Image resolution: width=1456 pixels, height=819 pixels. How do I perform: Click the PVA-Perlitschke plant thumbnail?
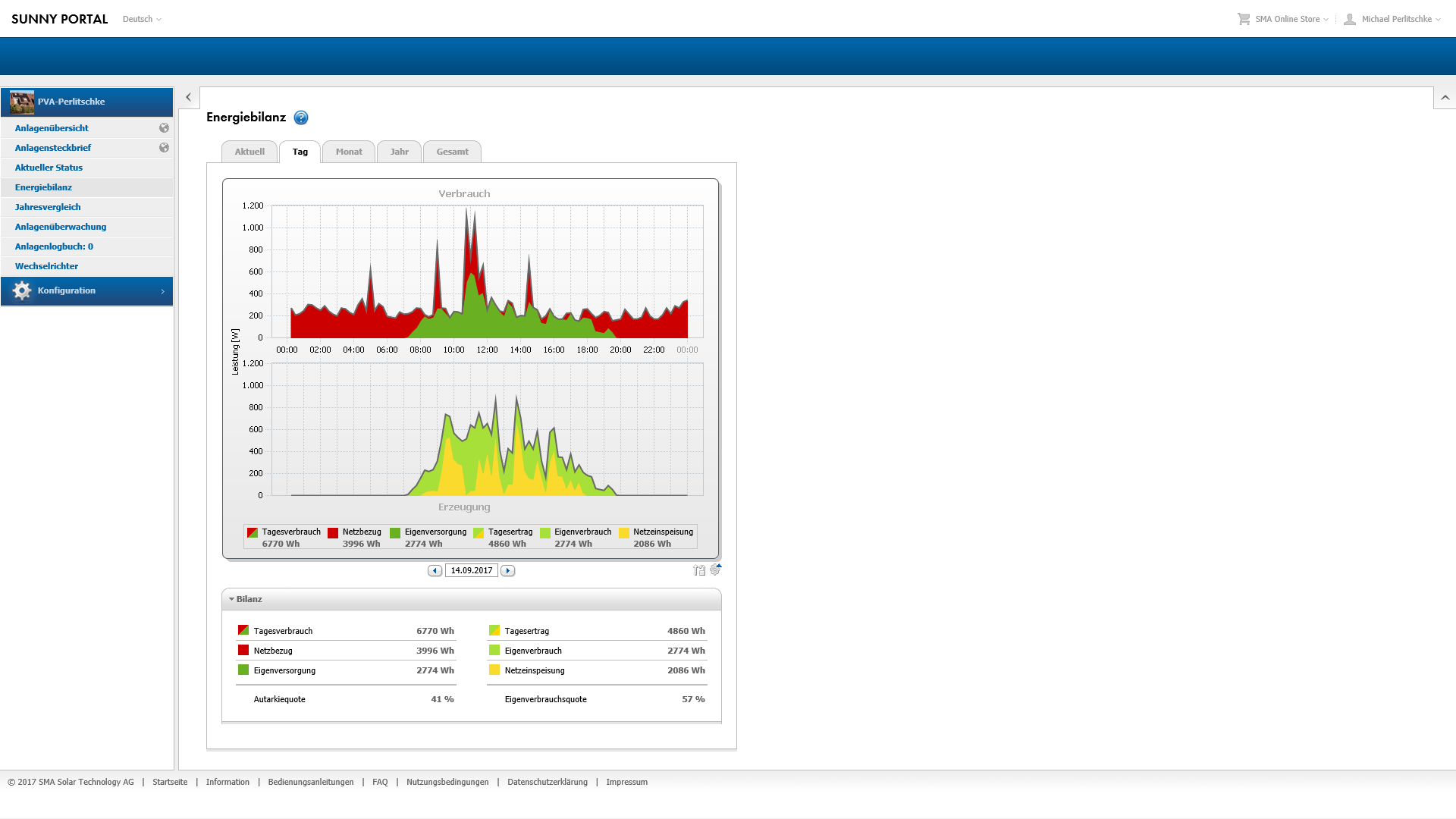coord(22,102)
